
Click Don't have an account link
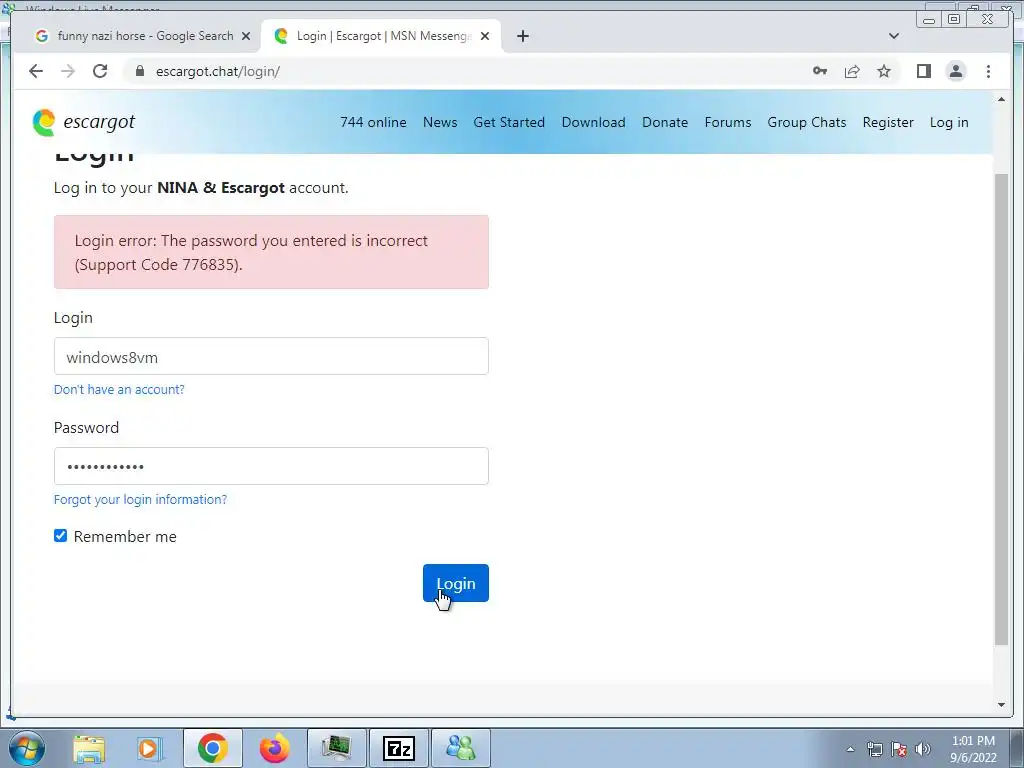[119, 389]
